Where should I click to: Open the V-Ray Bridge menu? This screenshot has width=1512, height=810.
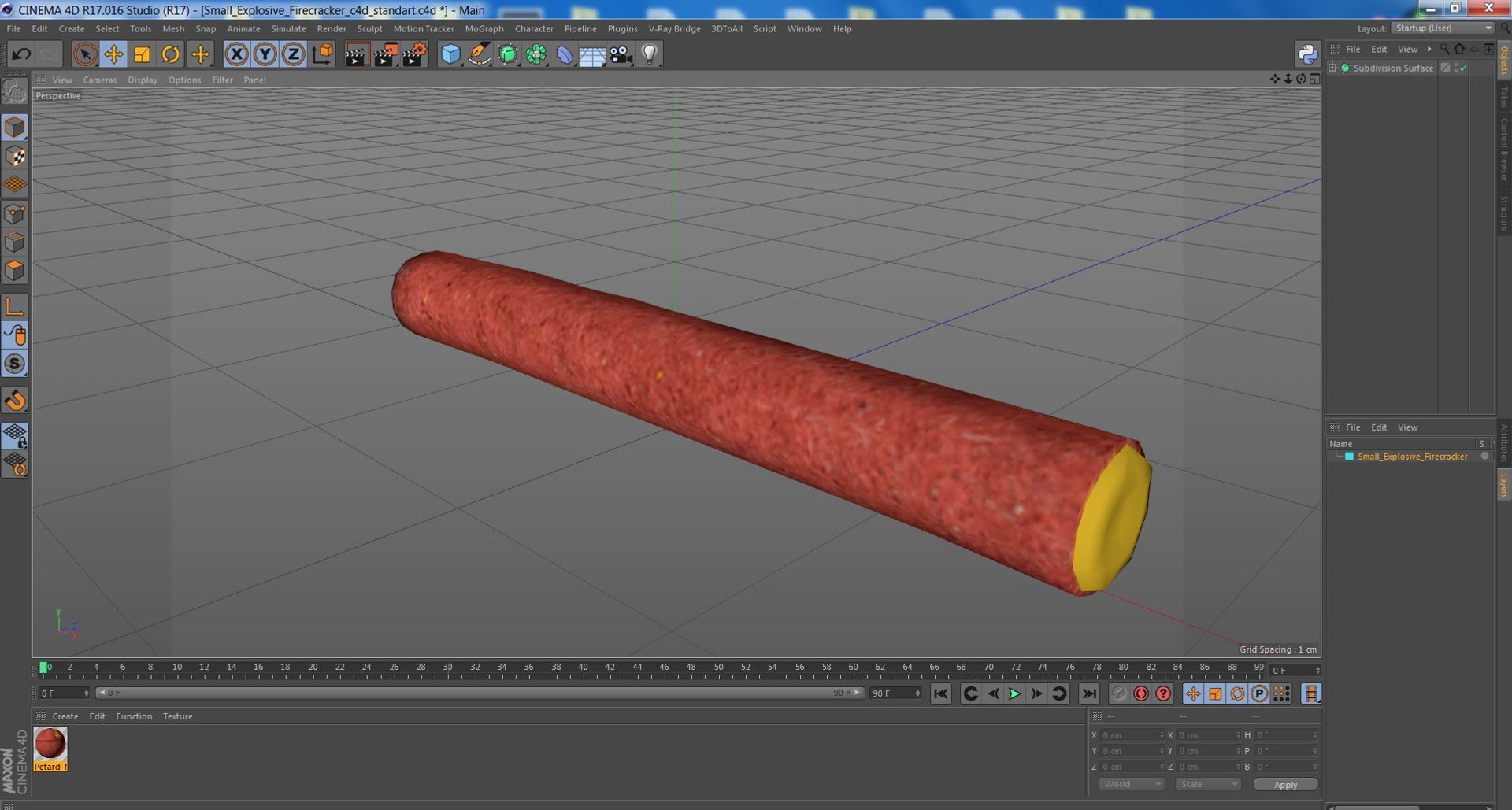(x=674, y=28)
